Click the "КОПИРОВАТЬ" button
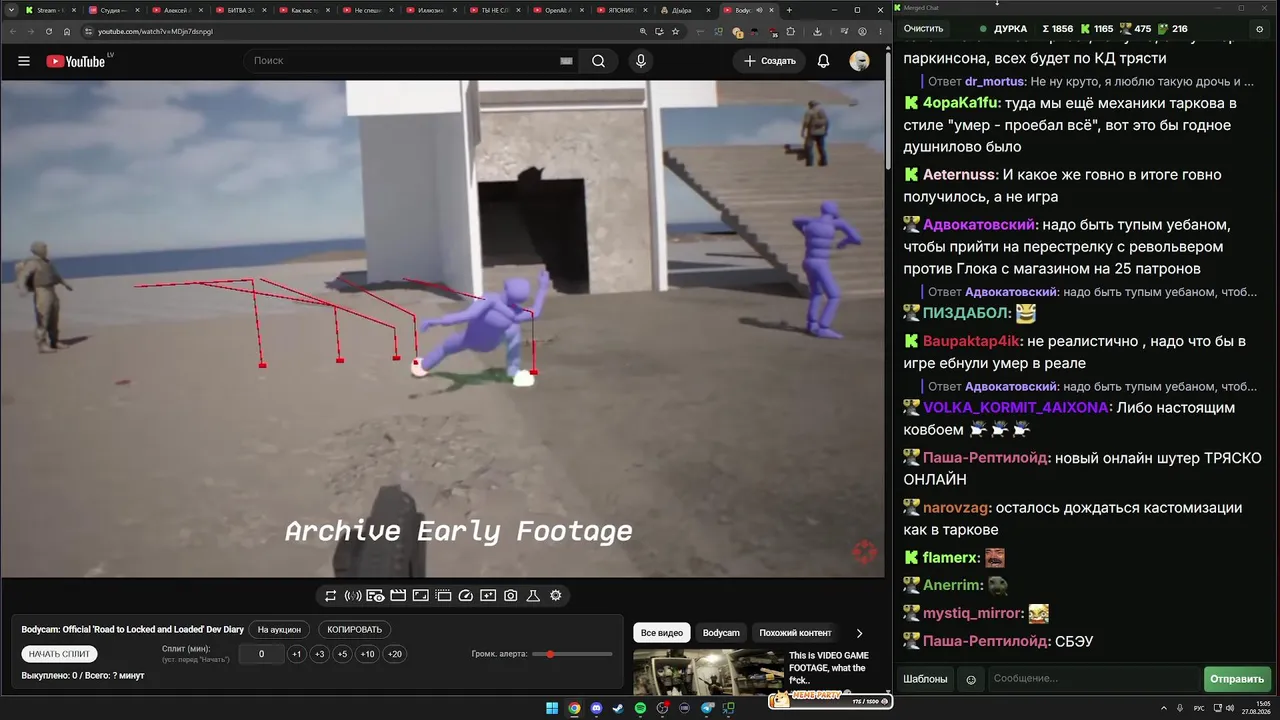Viewport: 1280px width, 720px height. pos(355,630)
